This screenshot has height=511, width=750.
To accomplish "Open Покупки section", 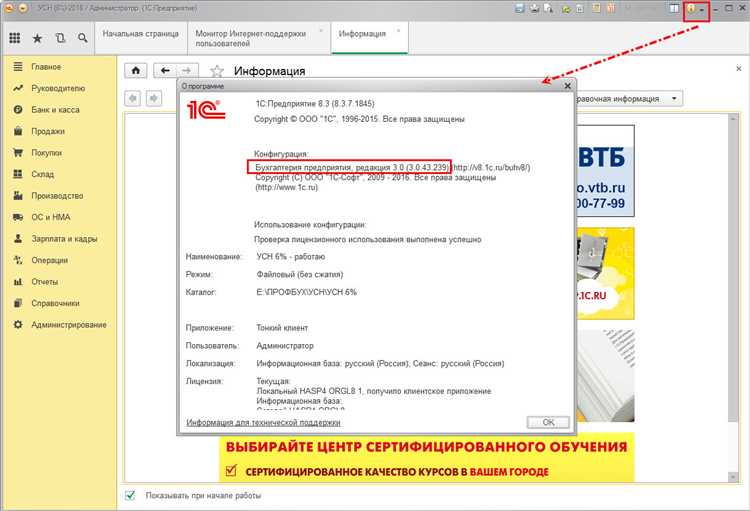I will [46, 153].
